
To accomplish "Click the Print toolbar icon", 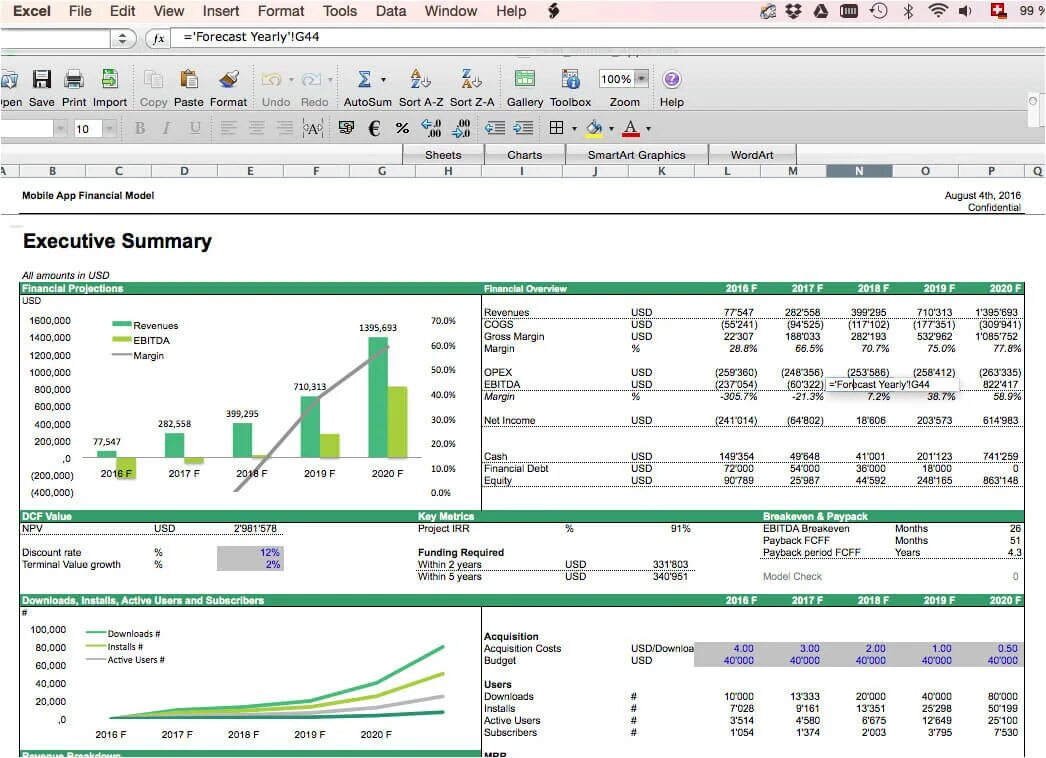I will pyautogui.click(x=74, y=80).
